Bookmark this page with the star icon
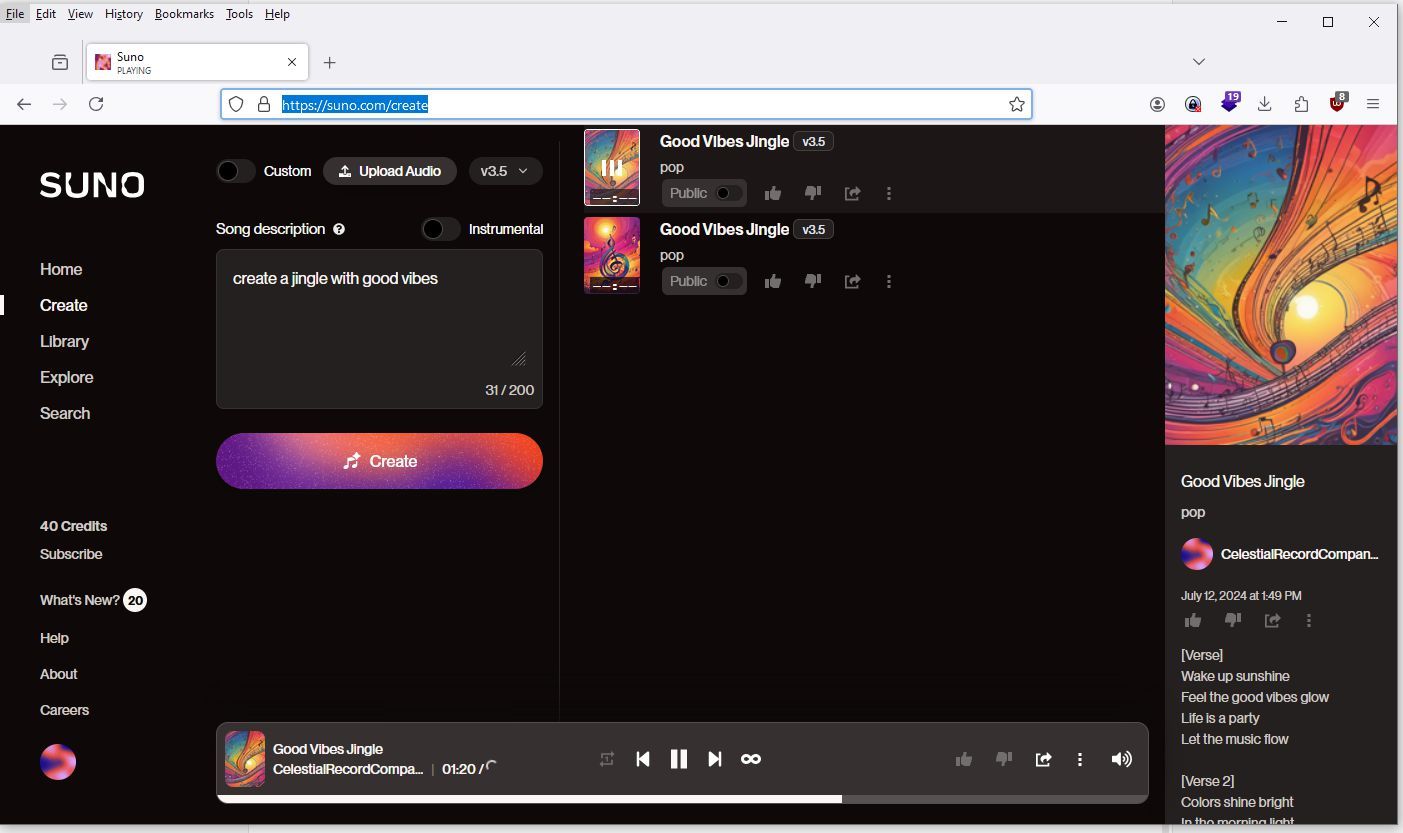 pyautogui.click(x=1017, y=104)
